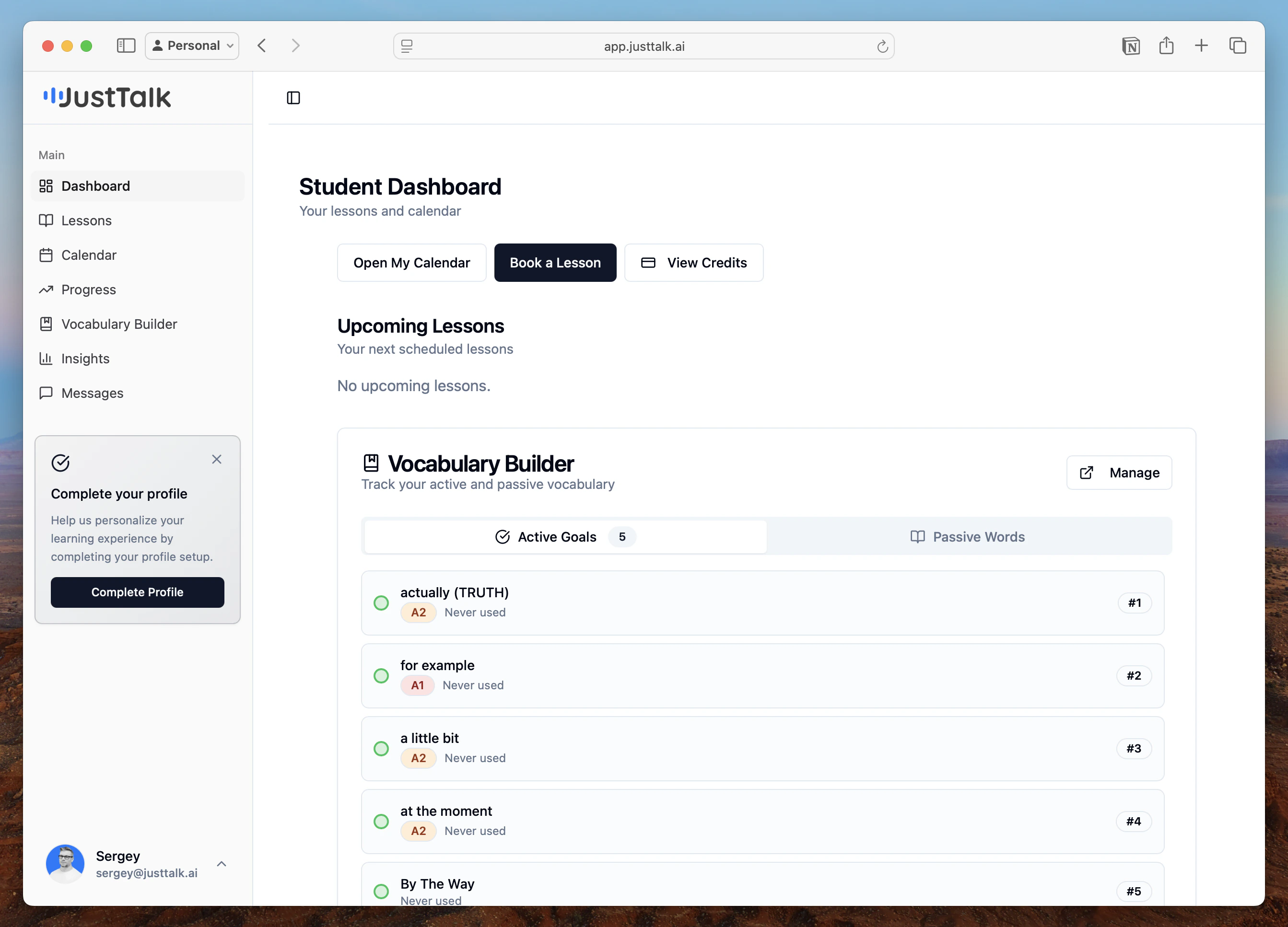
Task: Switch to the Passive Words tab
Action: point(967,536)
